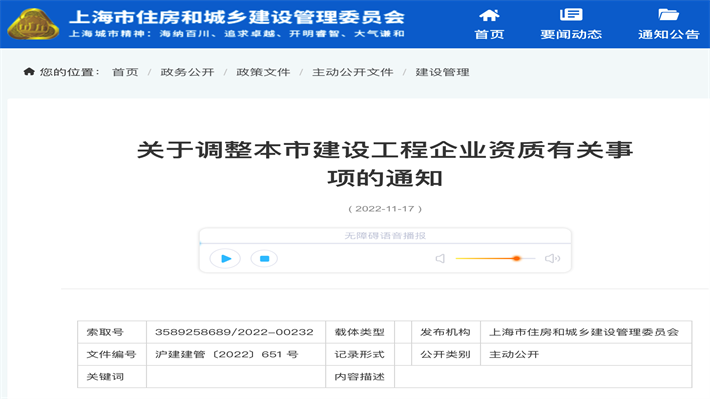Click publisher value 上海市住房和城乡建设管理委员会 in table

pos(584,332)
